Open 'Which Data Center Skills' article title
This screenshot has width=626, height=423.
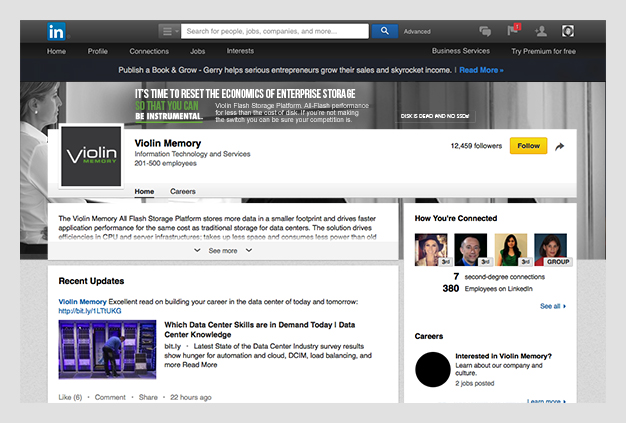260,330
